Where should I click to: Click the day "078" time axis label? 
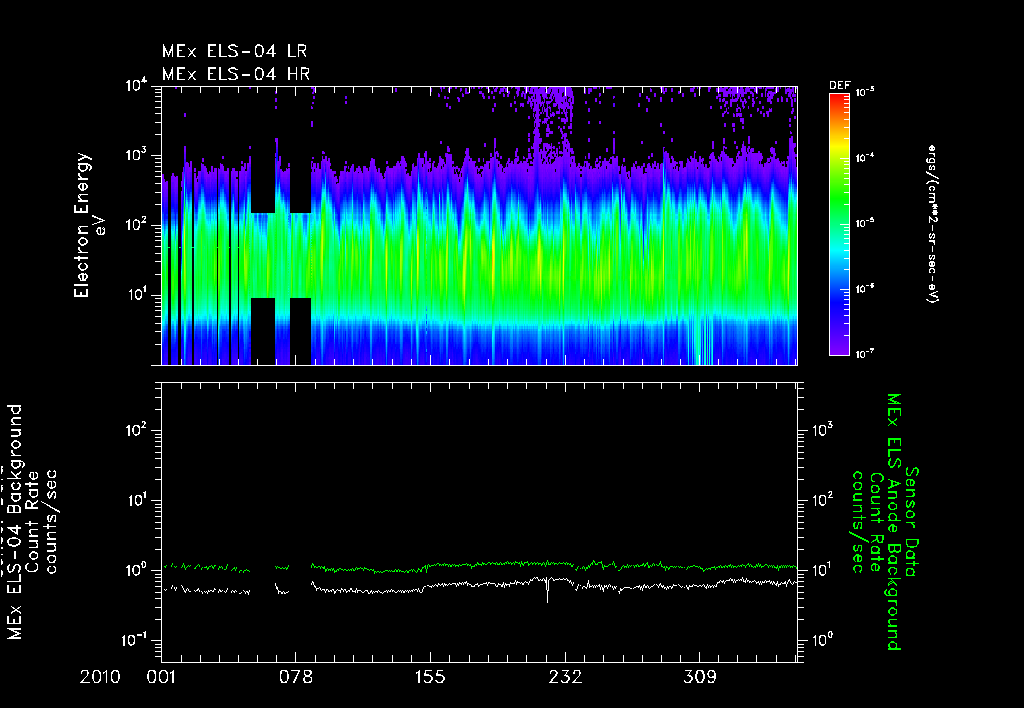[x=296, y=677]
